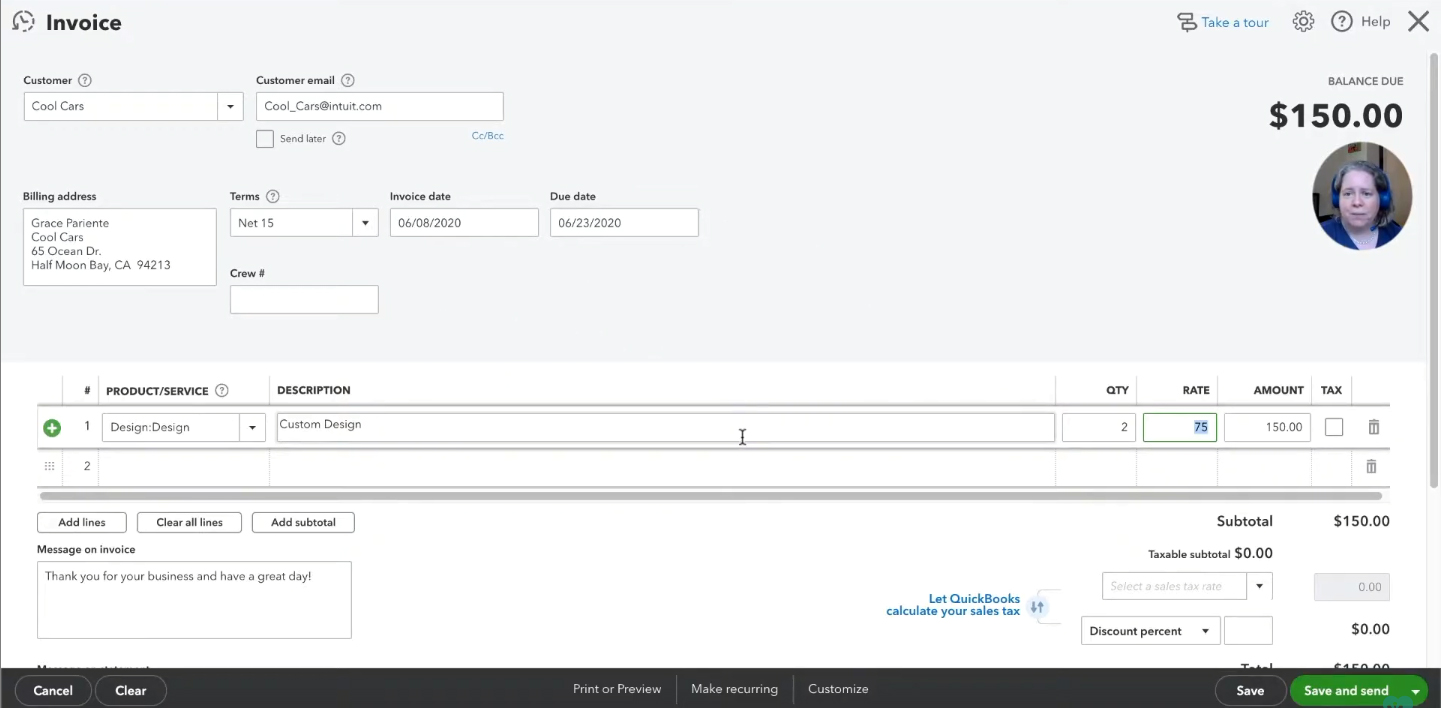The width and height of the screenshot is (1441, 708).
Task: Click the green Save and send button
Action: (x=1346, y=691)
